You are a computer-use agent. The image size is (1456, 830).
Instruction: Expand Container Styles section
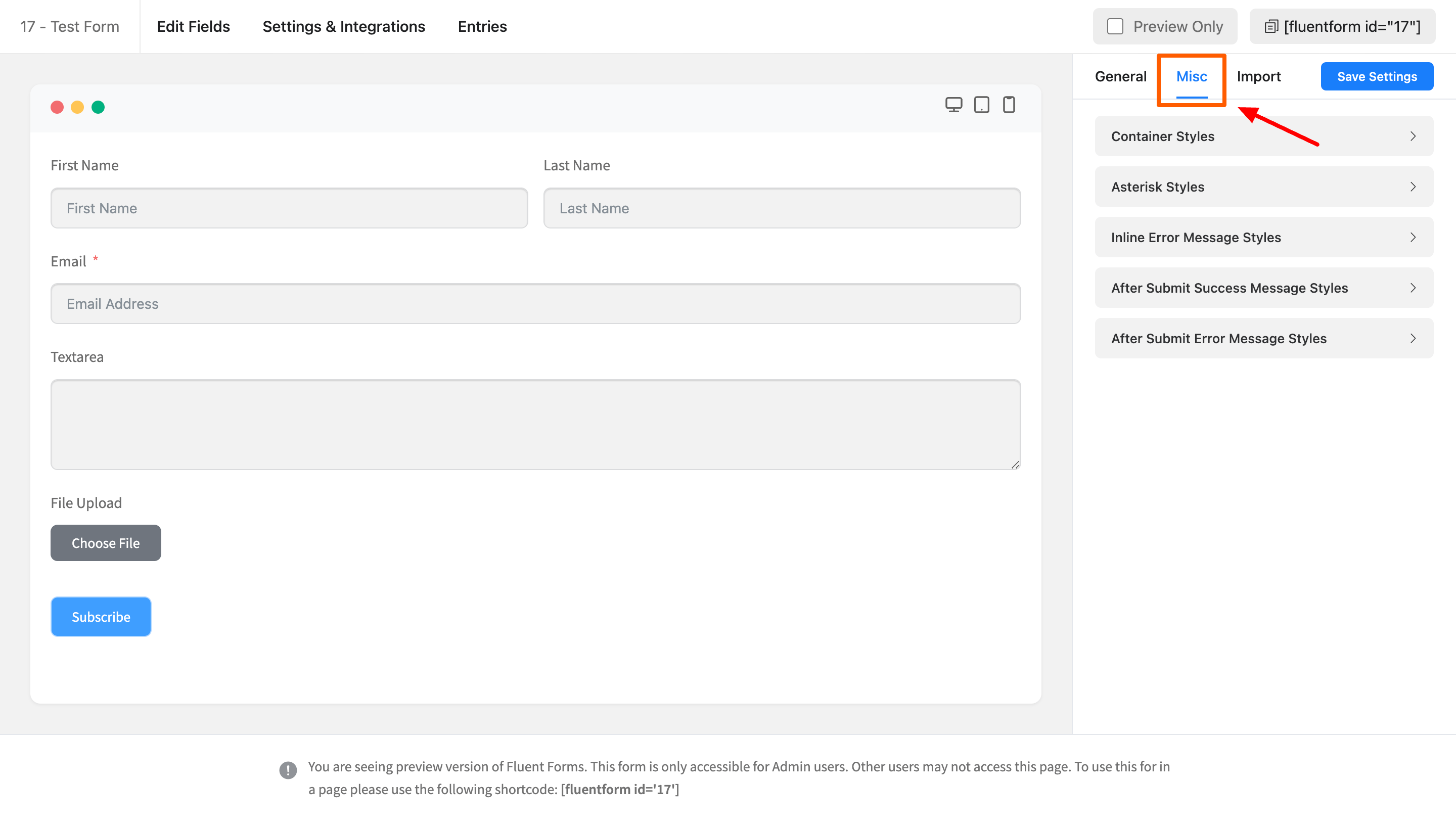1263,136
